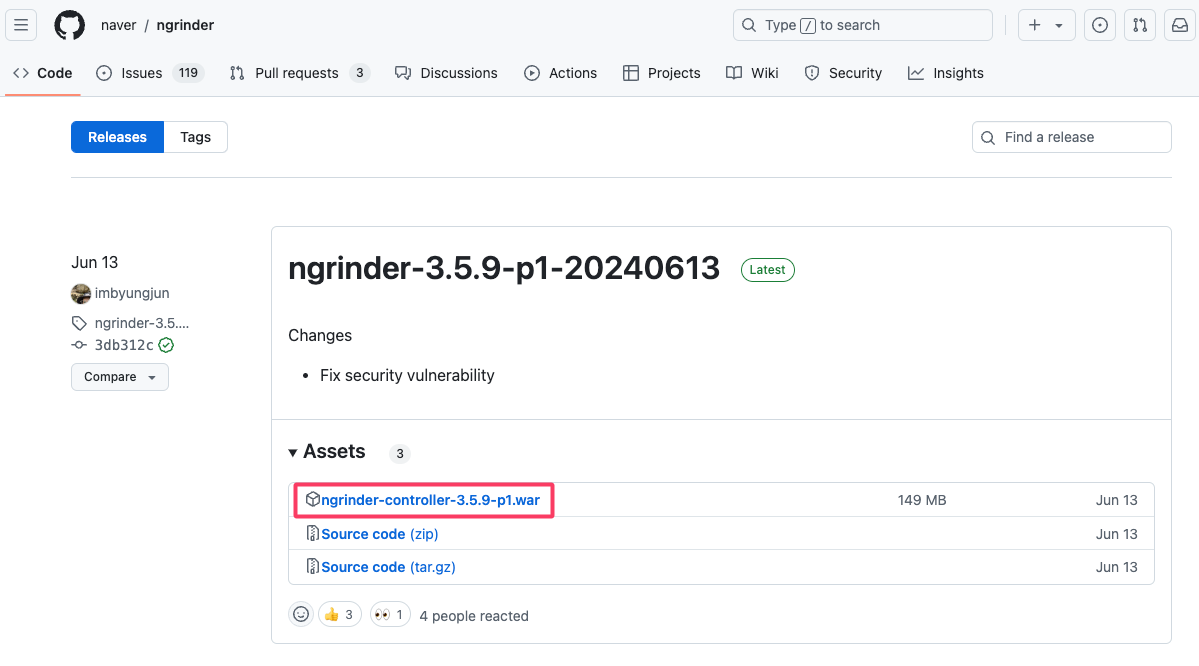
Task: Click the 4 people reacted text
Action: 474,616
